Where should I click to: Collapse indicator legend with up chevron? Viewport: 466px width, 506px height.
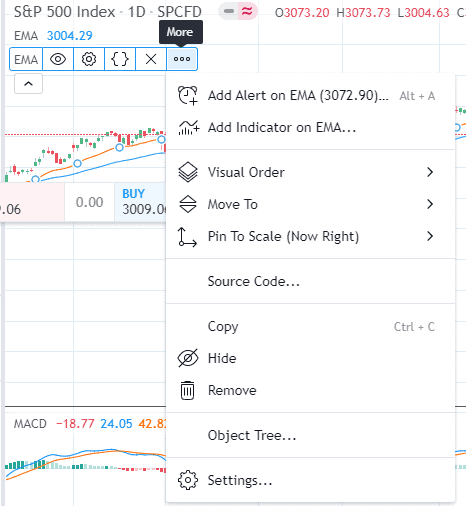(x=28, y=84)
